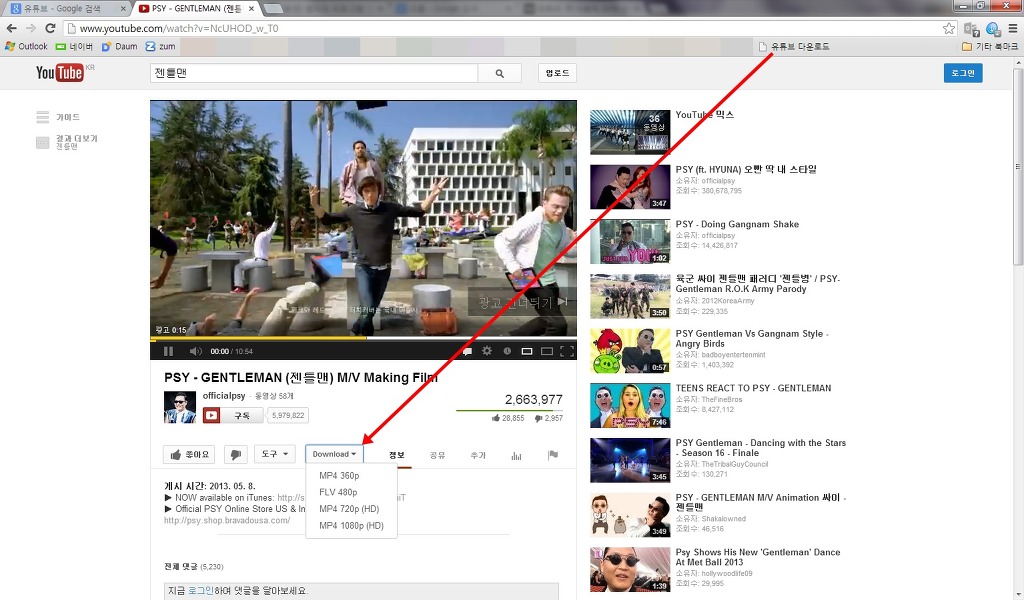Screen dimensions: 1024x600
Task: Bookmark this page with the star icon
Action: (x=949, y=28)
